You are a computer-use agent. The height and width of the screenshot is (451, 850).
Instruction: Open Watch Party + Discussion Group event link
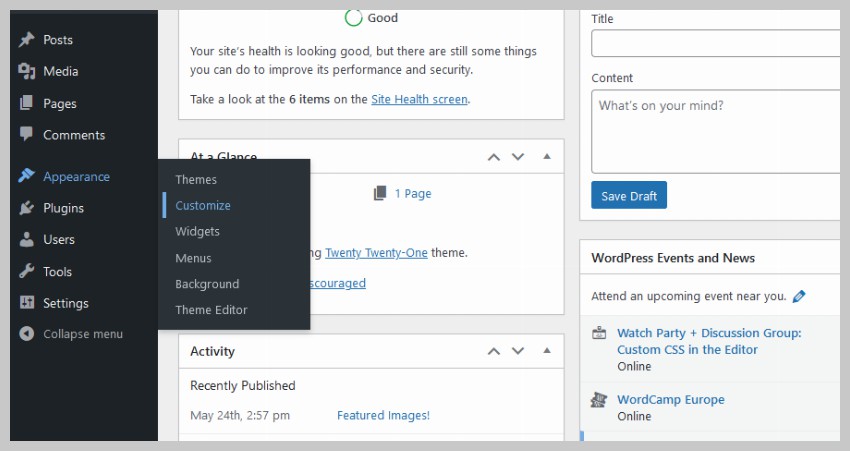(709, 341)
